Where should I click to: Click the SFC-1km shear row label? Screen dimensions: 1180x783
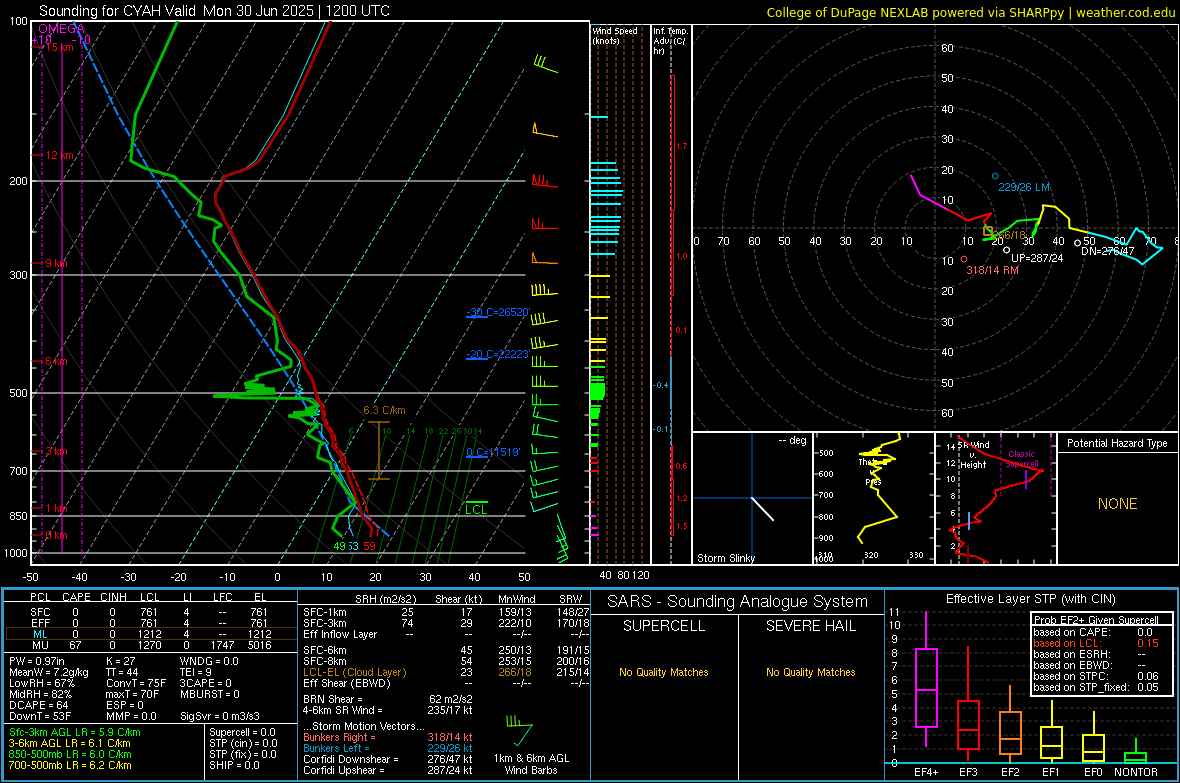[x=324, y=612]
